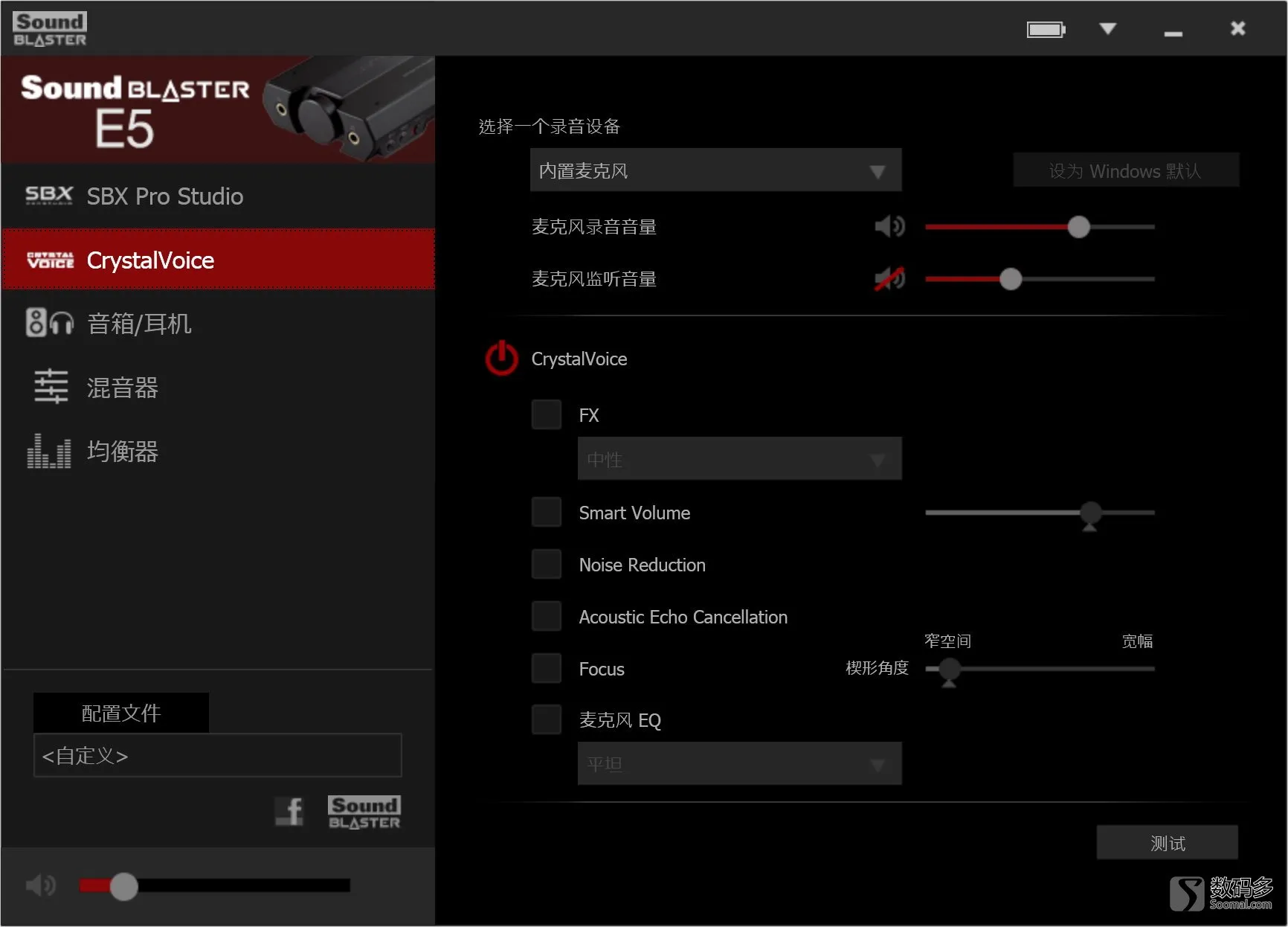Click the 宽幅 label above Focus slider

click(x=1137, y=641)
